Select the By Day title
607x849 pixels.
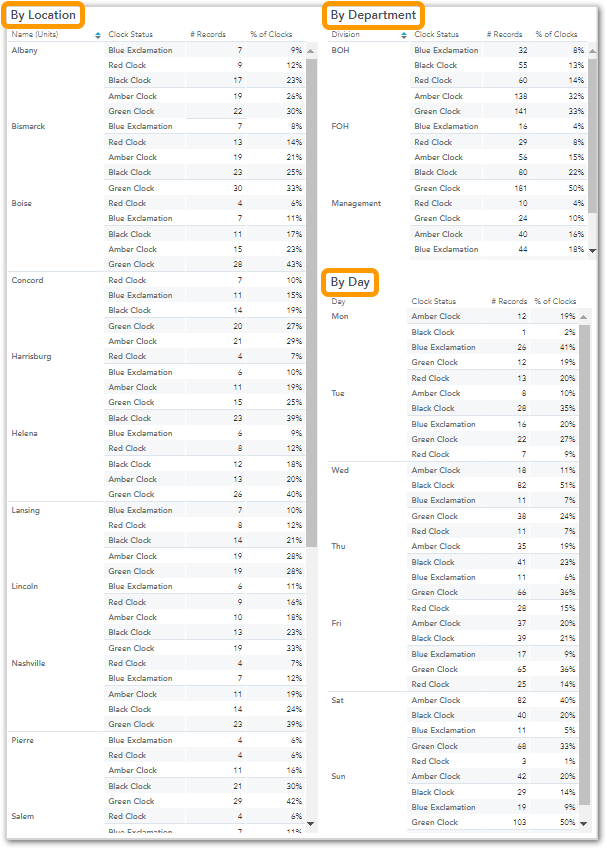(350, 282)
